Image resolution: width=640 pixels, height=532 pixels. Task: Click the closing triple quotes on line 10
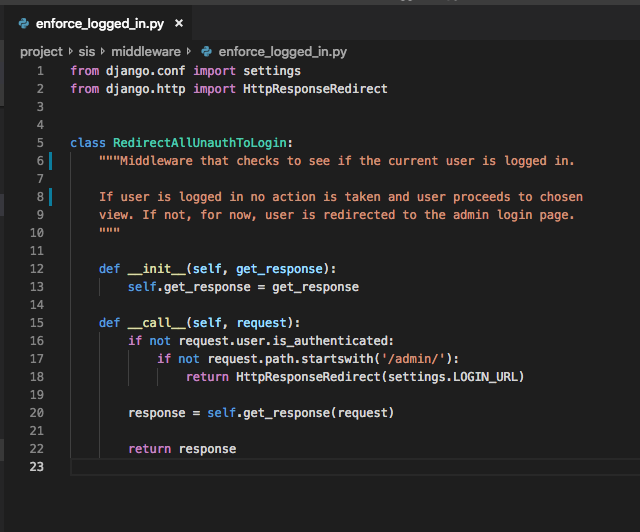click(109, 231)
